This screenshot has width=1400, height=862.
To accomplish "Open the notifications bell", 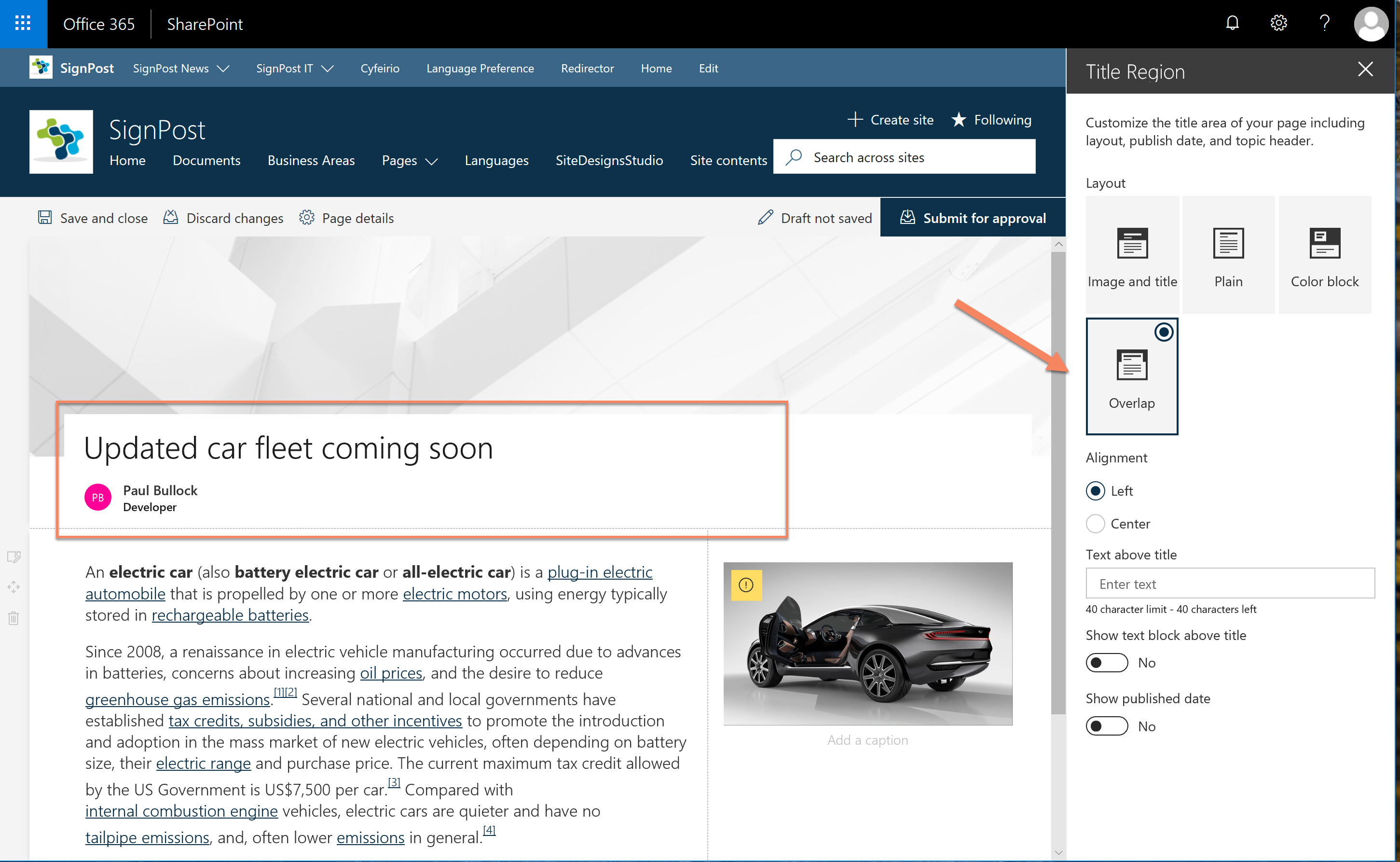I will [1232, 23].
